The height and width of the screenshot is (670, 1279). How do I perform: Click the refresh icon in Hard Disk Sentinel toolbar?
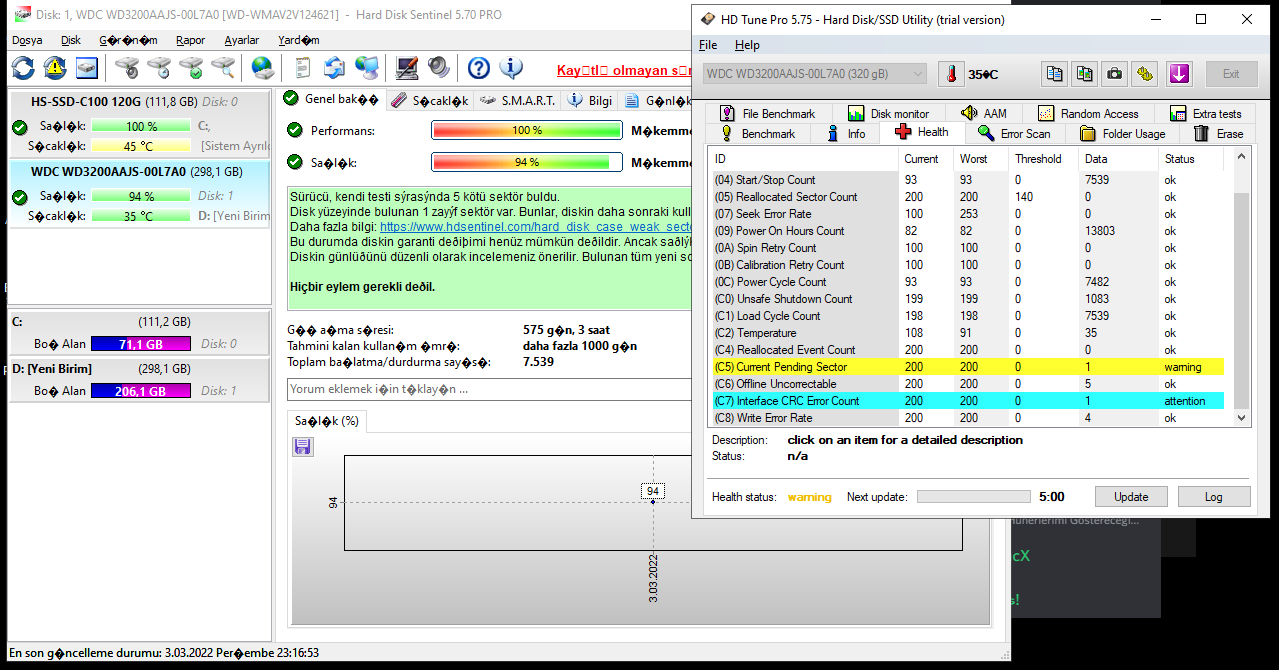pos(22,68)
